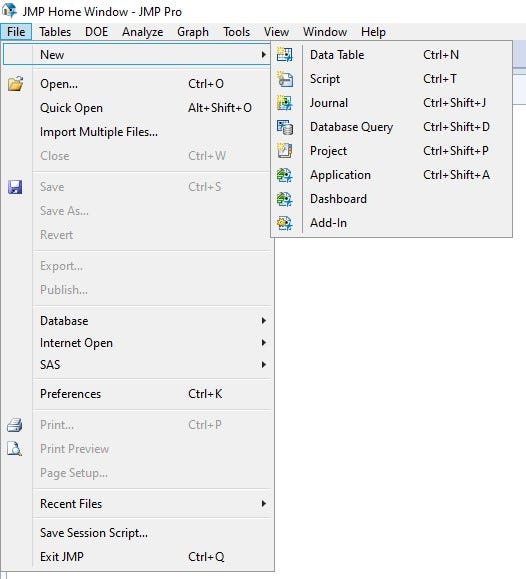Click the Ctrl+Shift+J shortcut text

[454, 103]
